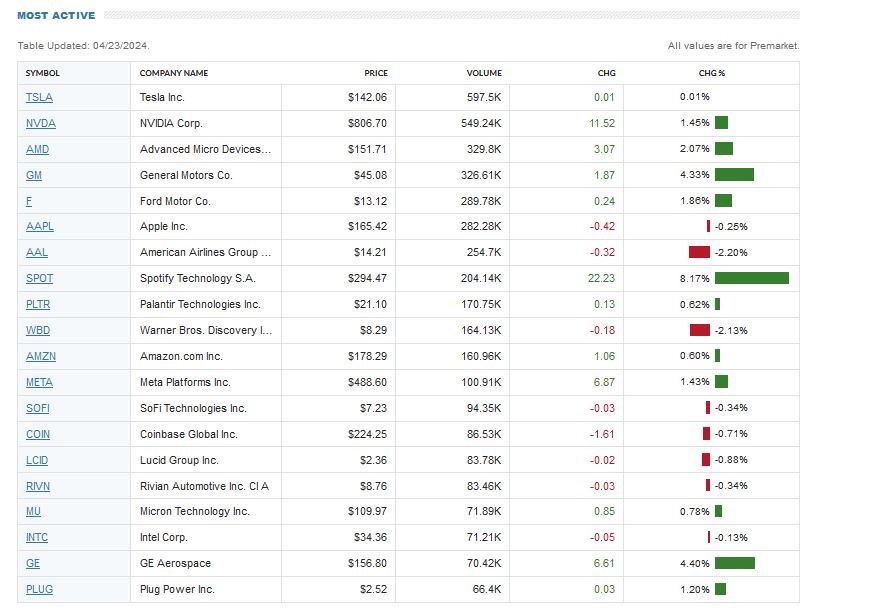Click the VOLUME column header

484,73
